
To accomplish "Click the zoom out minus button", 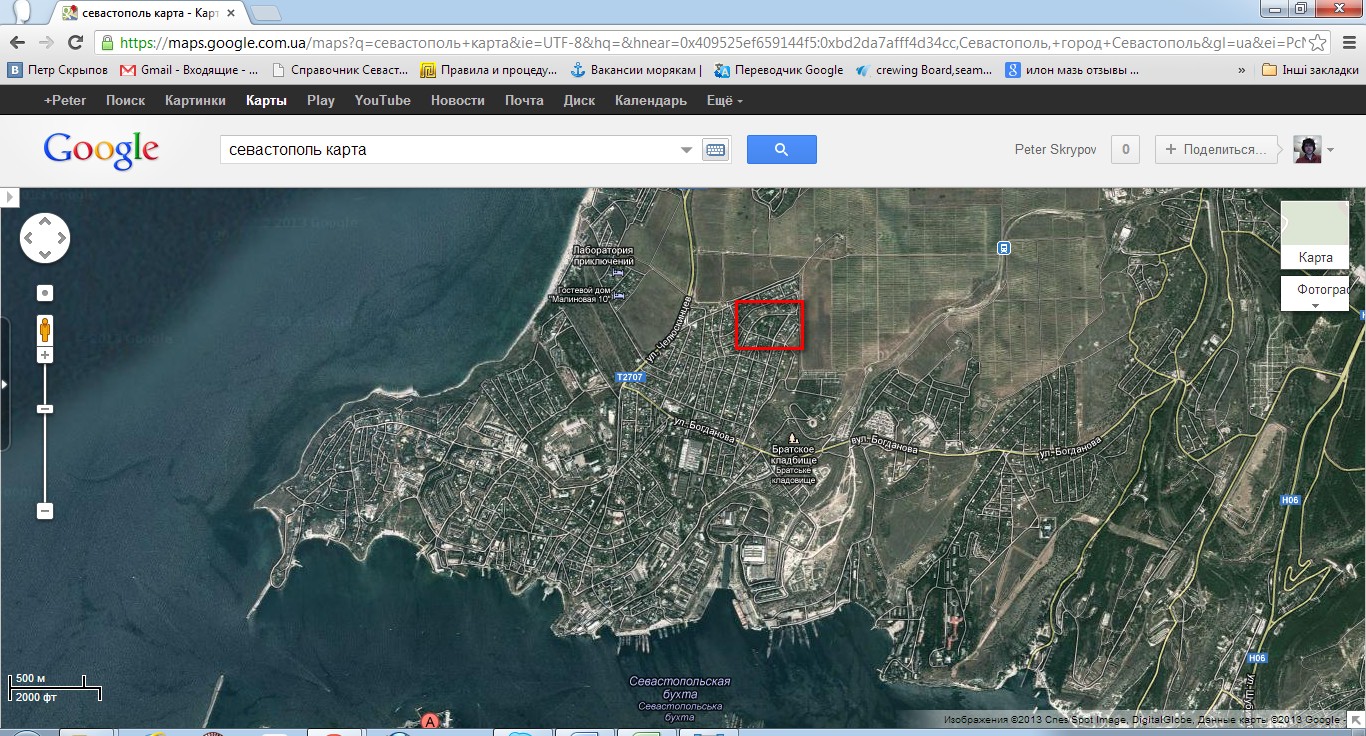I will [45, 511].
